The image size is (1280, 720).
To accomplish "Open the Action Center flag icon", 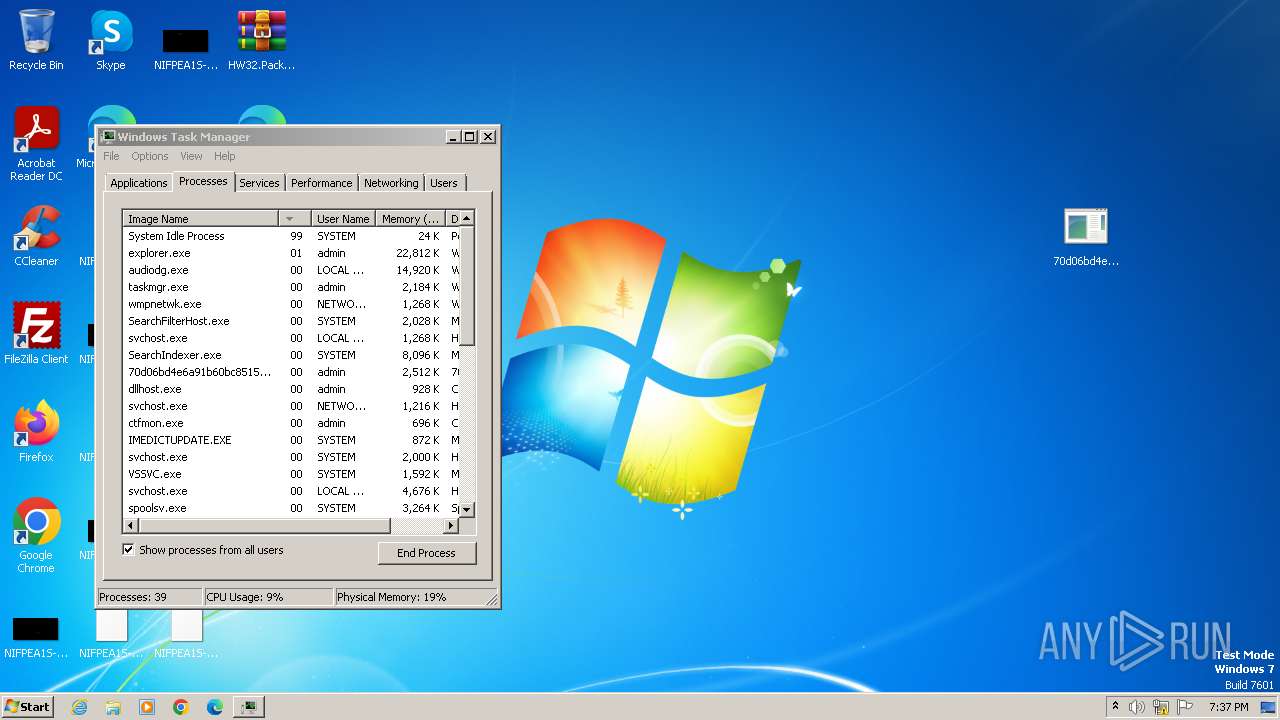I will click(1185, 707).
